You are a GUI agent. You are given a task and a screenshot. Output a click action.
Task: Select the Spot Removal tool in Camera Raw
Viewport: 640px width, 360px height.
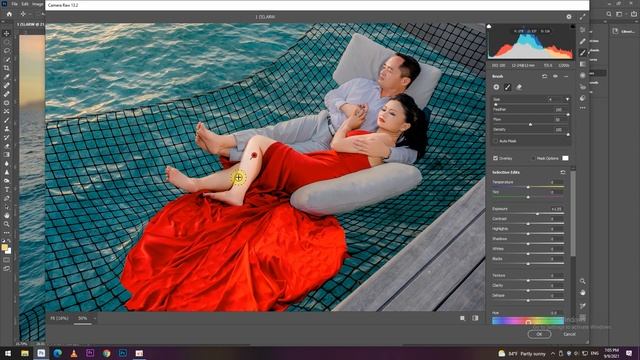point(582,41)
